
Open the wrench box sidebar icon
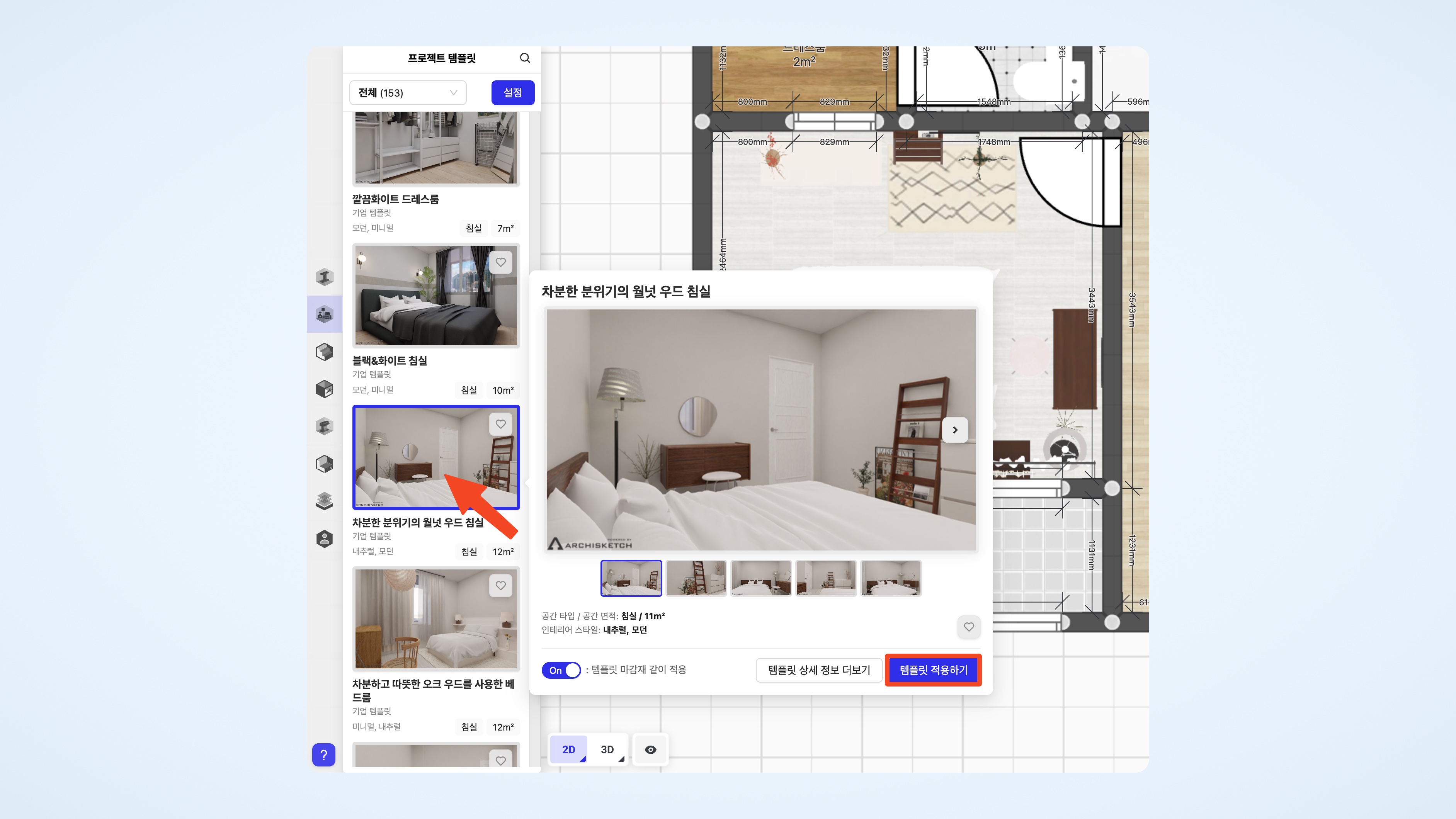pos(325,389)
